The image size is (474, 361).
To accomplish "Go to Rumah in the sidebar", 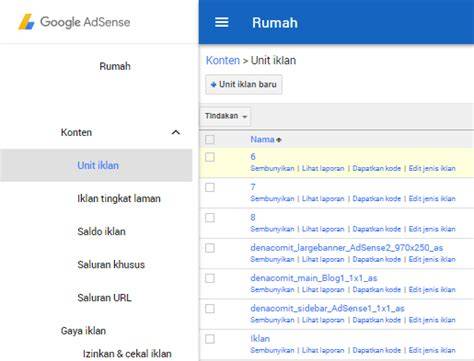I will tap(115, 66).
